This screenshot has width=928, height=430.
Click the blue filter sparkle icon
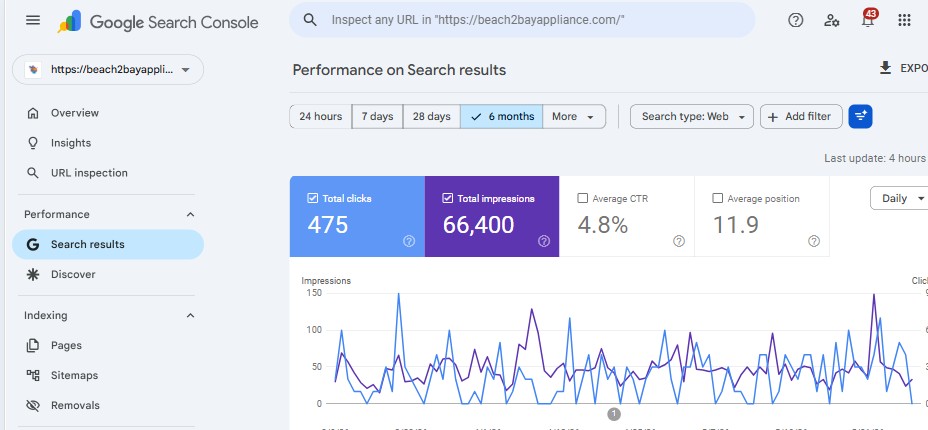pyautogui.click(x=861, y=117)
